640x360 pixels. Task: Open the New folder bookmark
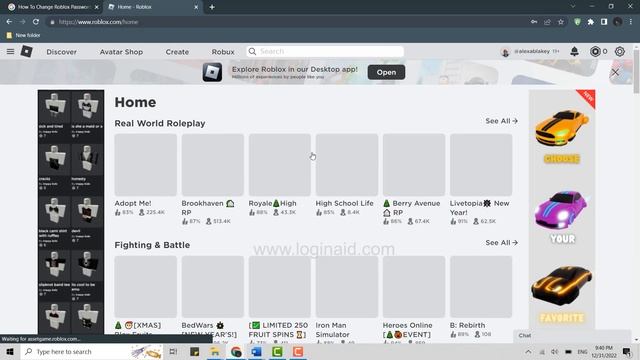pos(23,35)
